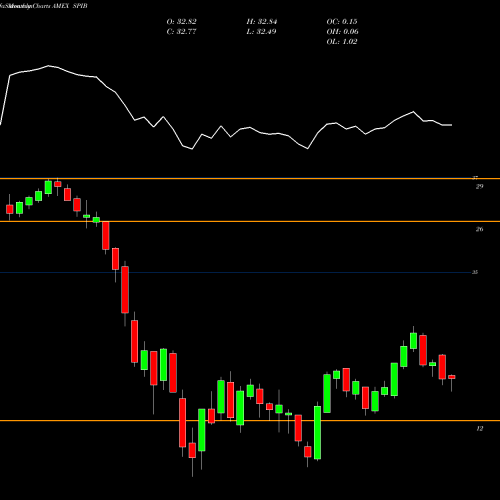Click the "AMEX SPIB" chart title
This screenshot has height=500, width=500.
click(x=70, y=6)
